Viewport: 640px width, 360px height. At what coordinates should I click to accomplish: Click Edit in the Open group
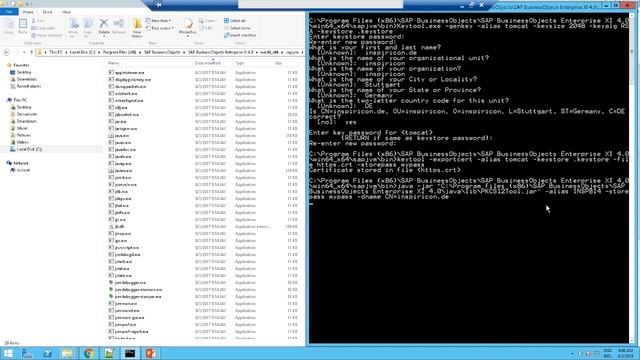tap(206, 28)
